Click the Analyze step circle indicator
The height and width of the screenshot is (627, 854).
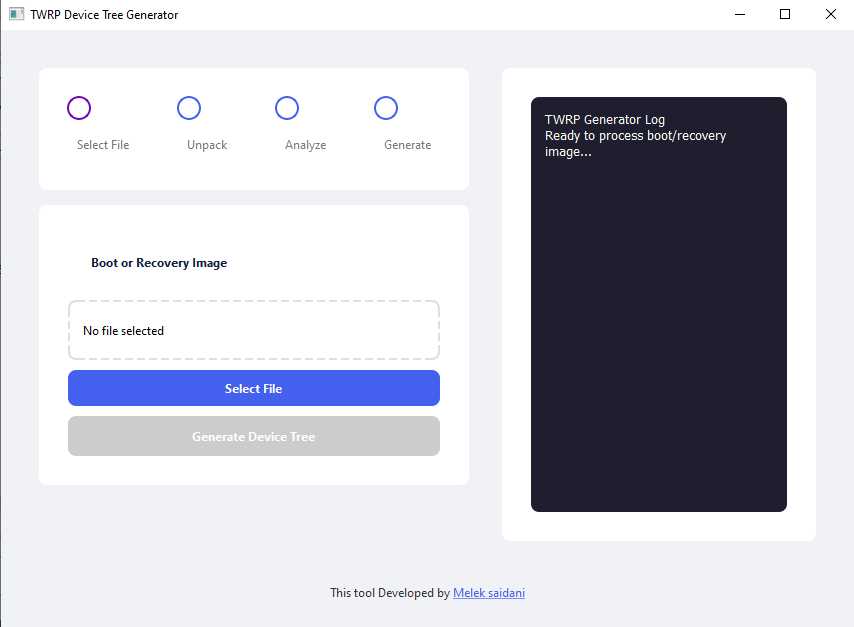point(287,108)
